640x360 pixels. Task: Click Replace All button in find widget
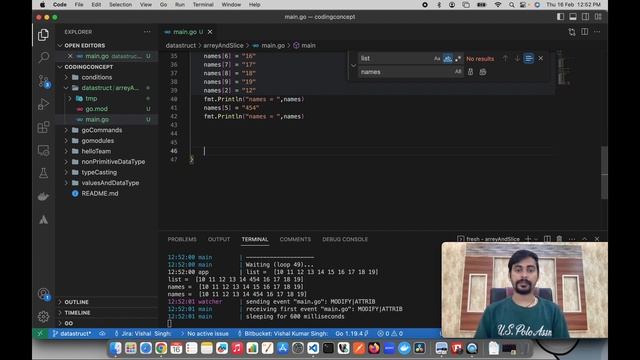pyautogui.click(x=483, y=72)
